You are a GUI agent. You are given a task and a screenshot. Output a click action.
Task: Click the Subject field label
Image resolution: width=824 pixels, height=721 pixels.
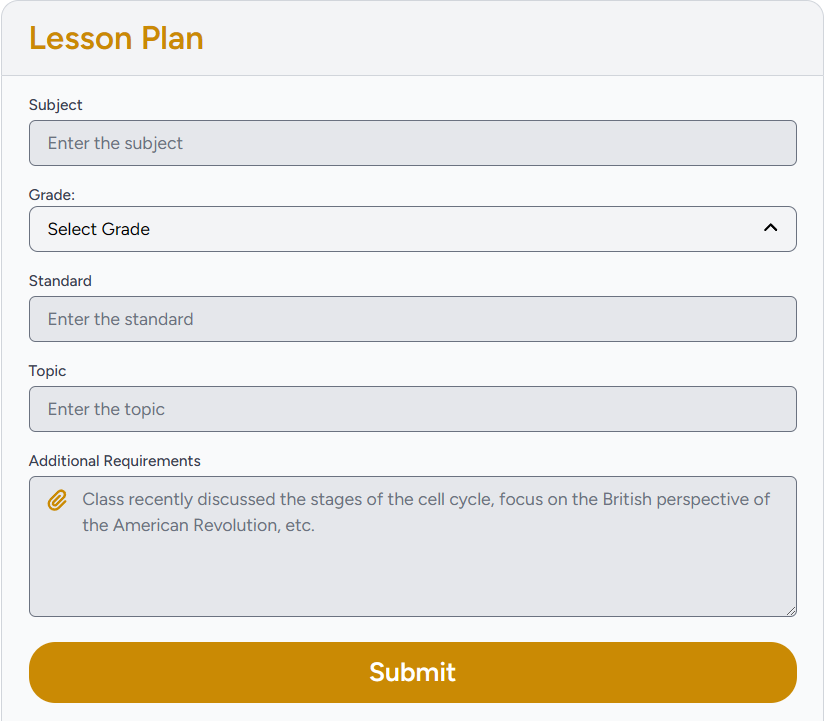(x=56, y=105)
